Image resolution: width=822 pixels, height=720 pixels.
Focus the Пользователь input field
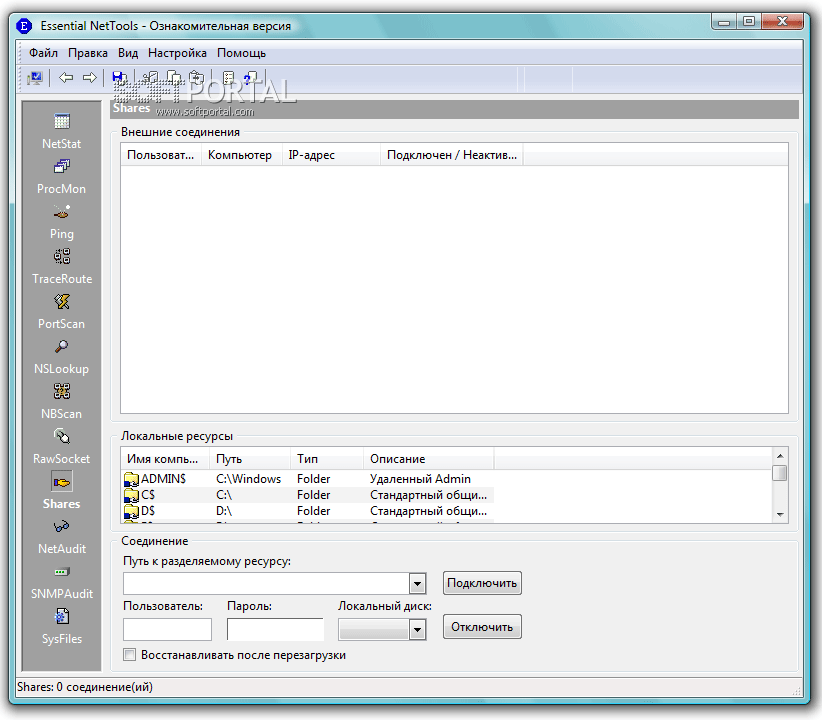(x=167, y=629)
